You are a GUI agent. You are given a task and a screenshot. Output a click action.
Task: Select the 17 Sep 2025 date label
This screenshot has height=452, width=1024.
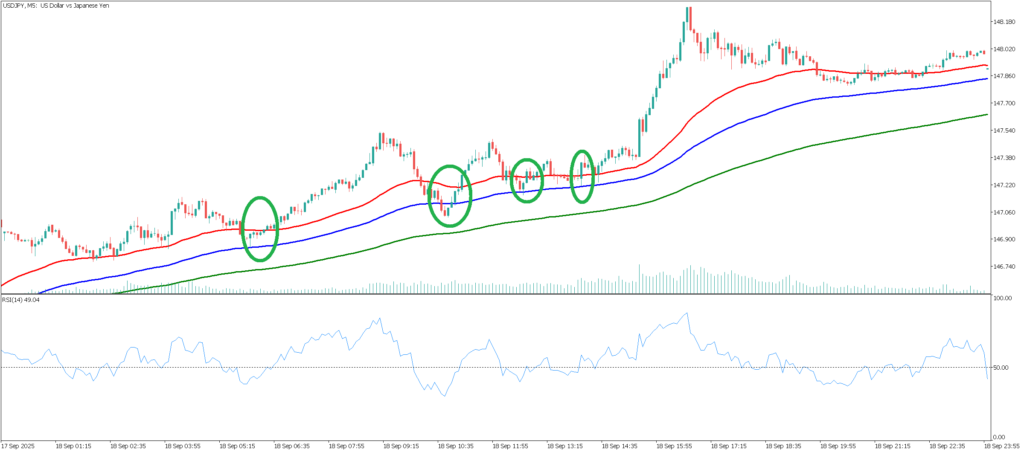[20, 445]
